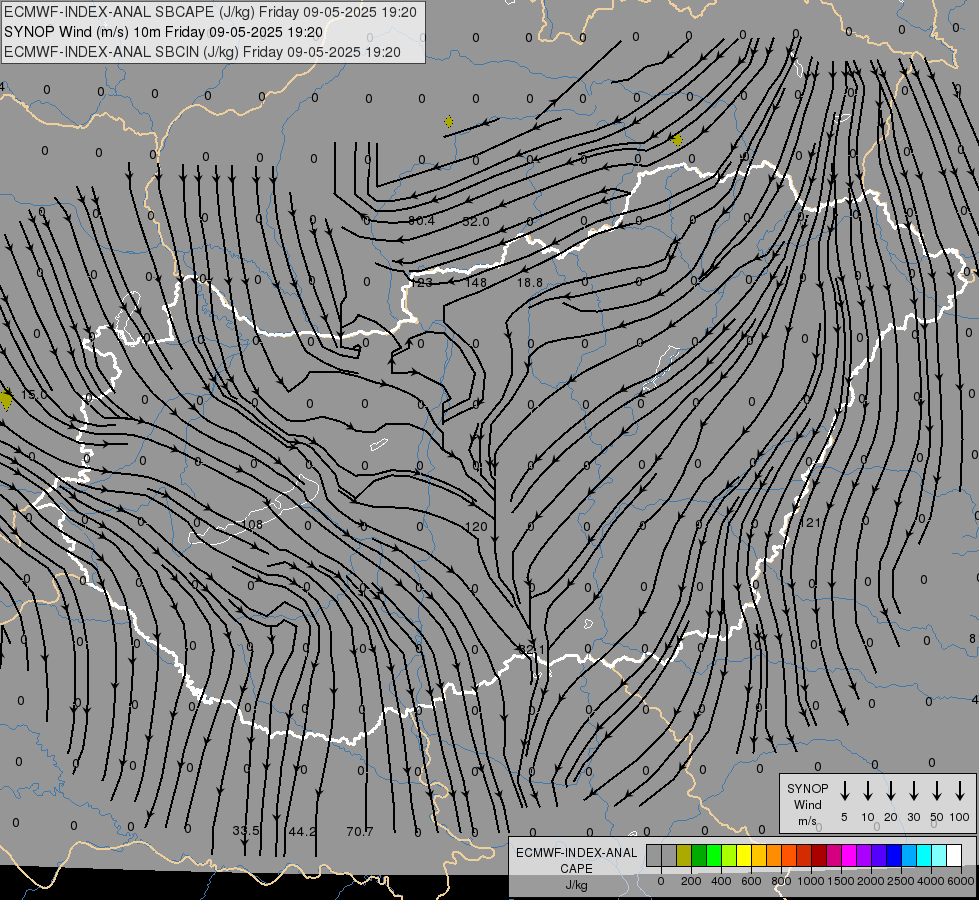
Task: Pick the pure yellow CAPE legend swatch
Action: (x=744, y=855)
